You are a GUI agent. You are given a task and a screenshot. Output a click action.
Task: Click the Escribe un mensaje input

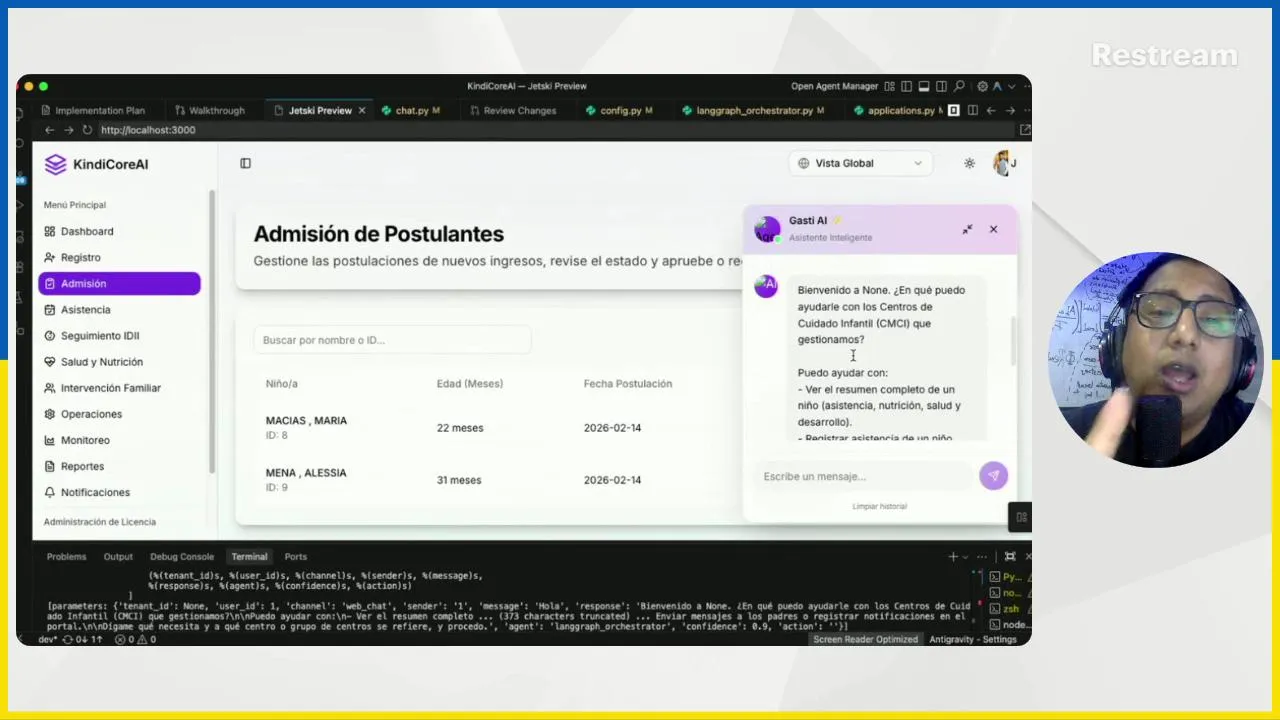point(864,476)
